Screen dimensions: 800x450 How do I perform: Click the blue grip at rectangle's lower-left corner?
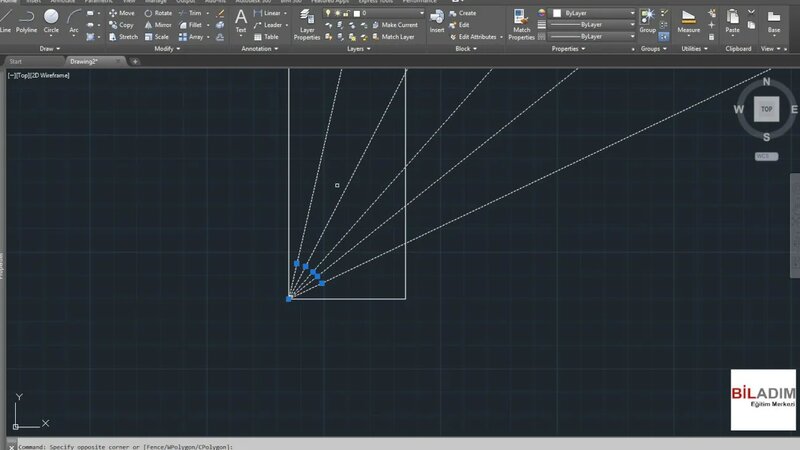click(289, 298)
